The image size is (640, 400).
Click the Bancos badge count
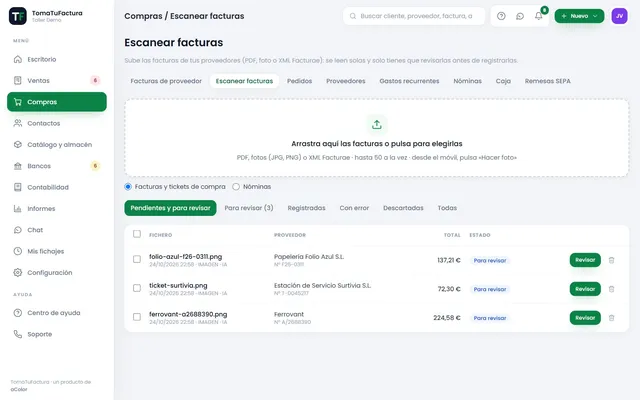point(95,166)
